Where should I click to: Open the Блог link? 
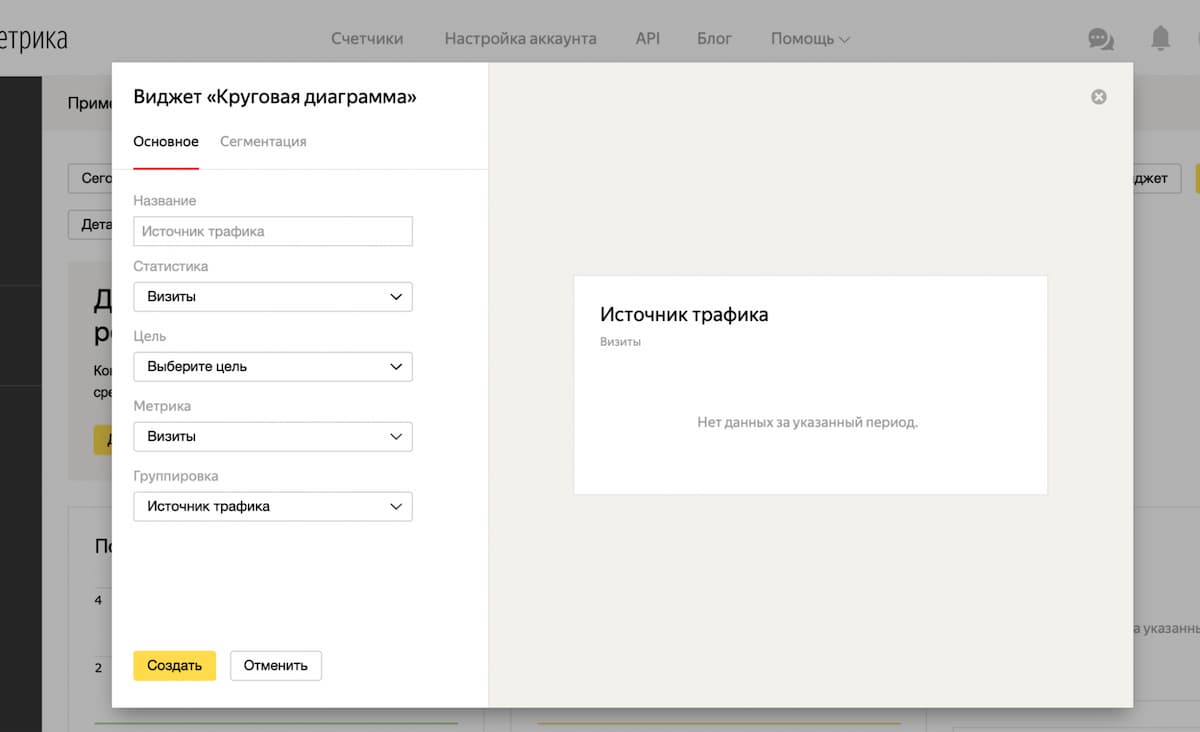coord(714,39)
